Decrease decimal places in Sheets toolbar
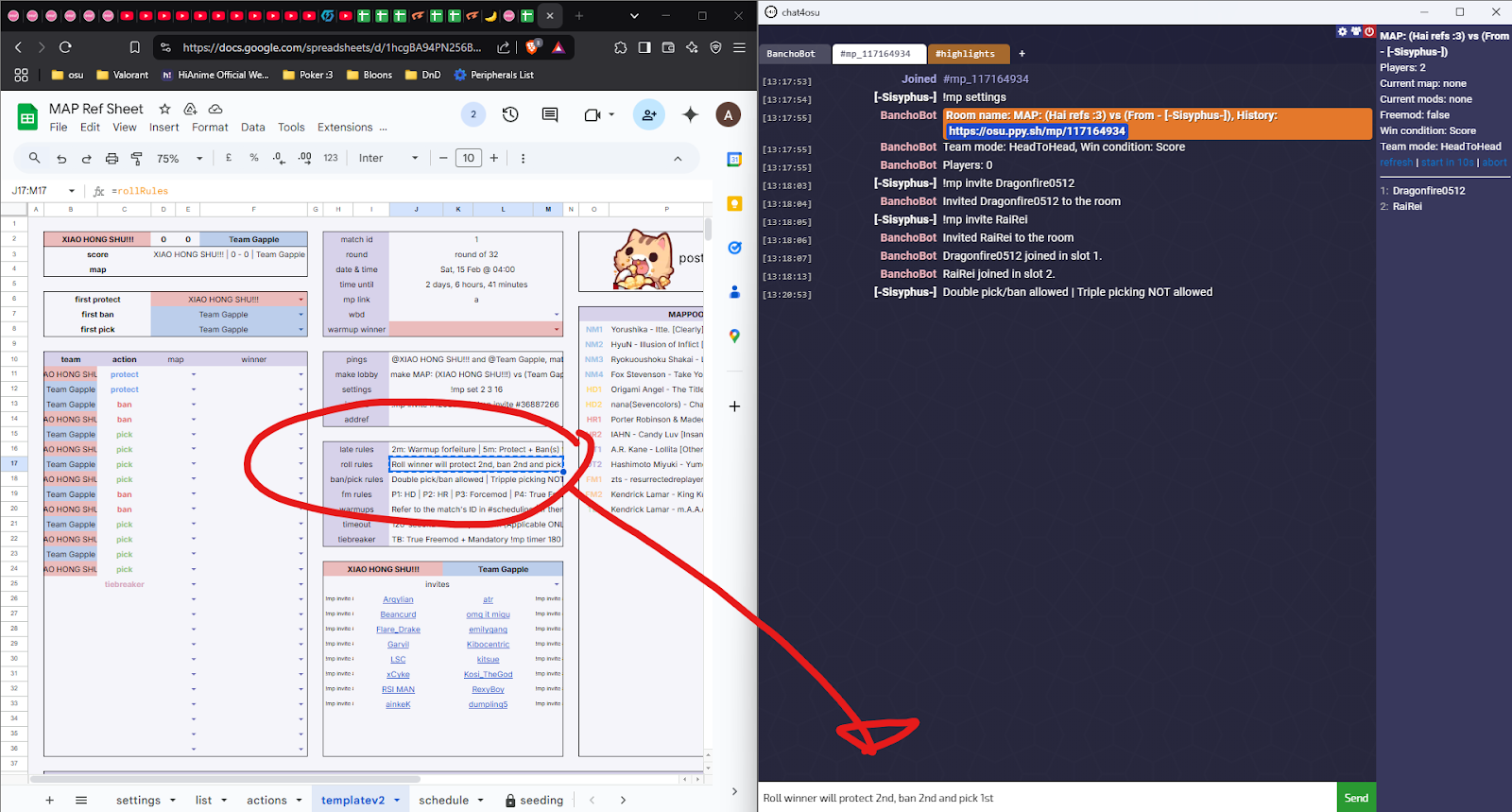 tap(279, 158)
